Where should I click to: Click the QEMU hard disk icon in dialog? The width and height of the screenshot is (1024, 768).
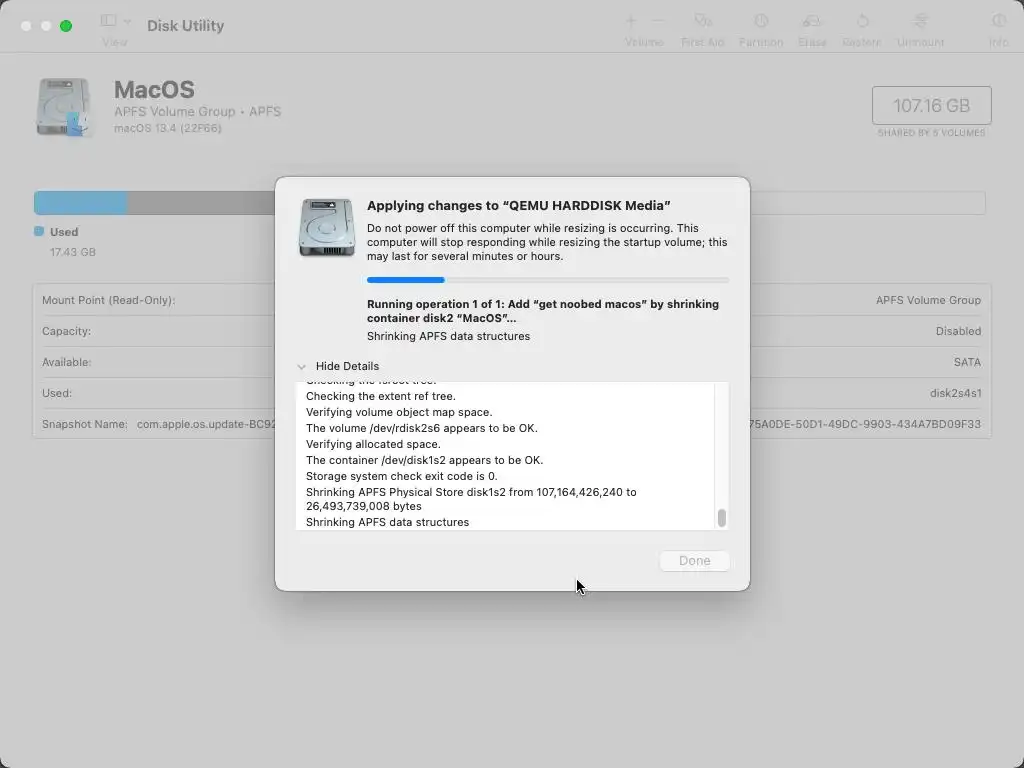point(327,227)
